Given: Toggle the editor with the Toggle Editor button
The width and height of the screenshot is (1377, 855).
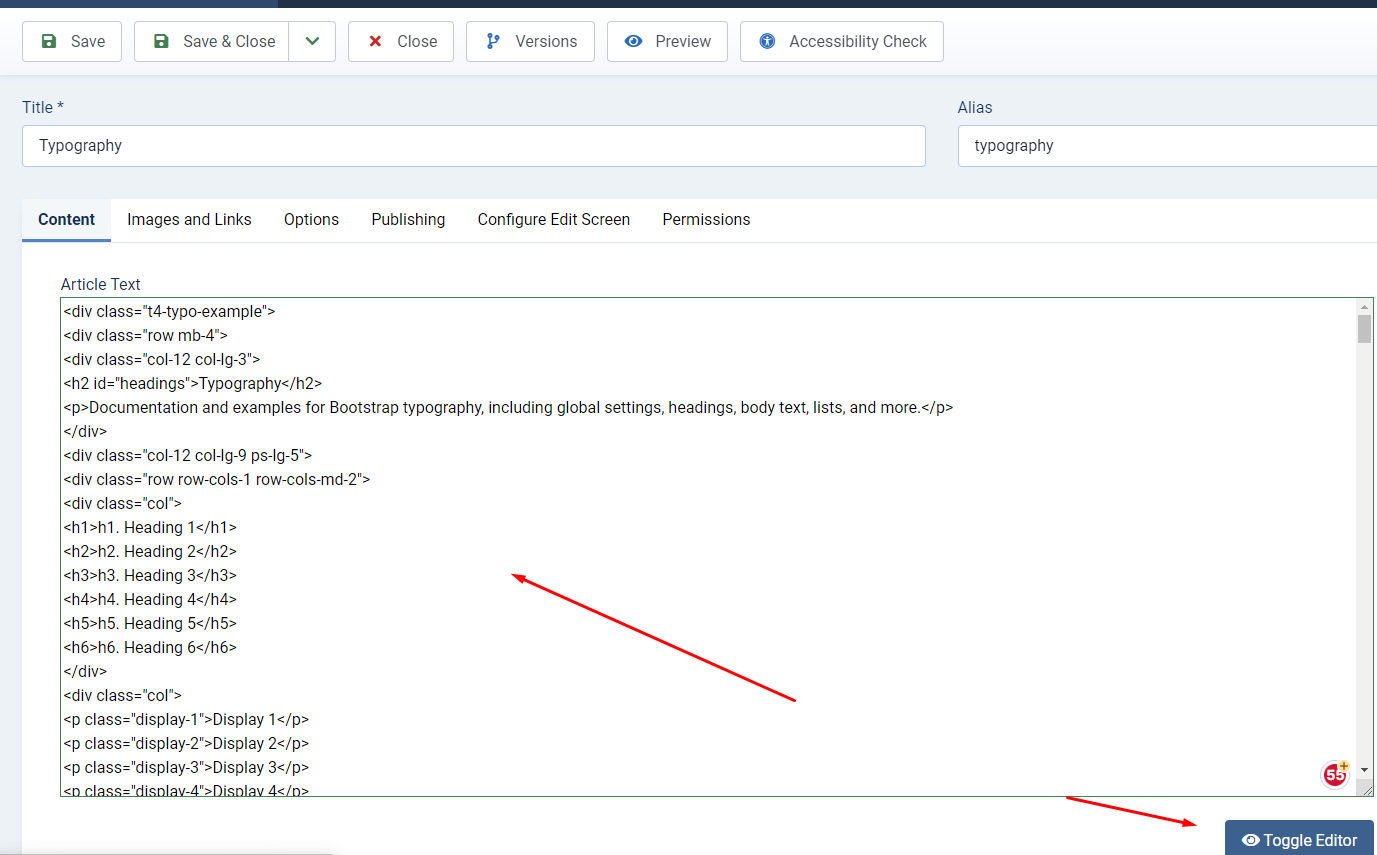Looking at the screenshot, I should pyautogui.click(x=1299, y=840).
